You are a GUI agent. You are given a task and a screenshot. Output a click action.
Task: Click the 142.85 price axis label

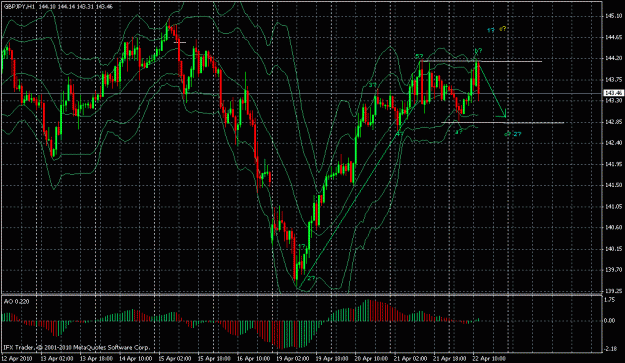613,122
